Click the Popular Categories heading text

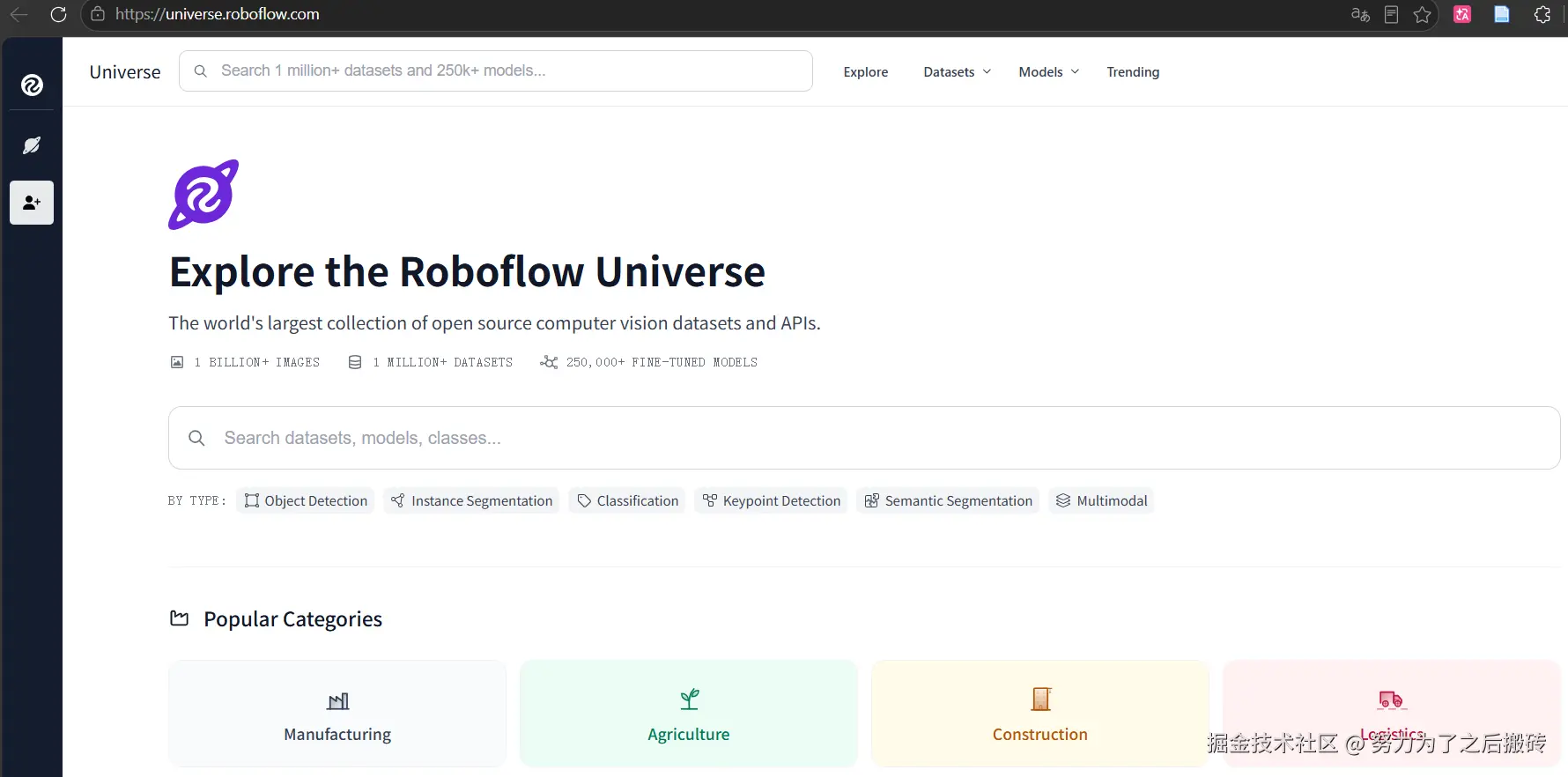(293, 619)
